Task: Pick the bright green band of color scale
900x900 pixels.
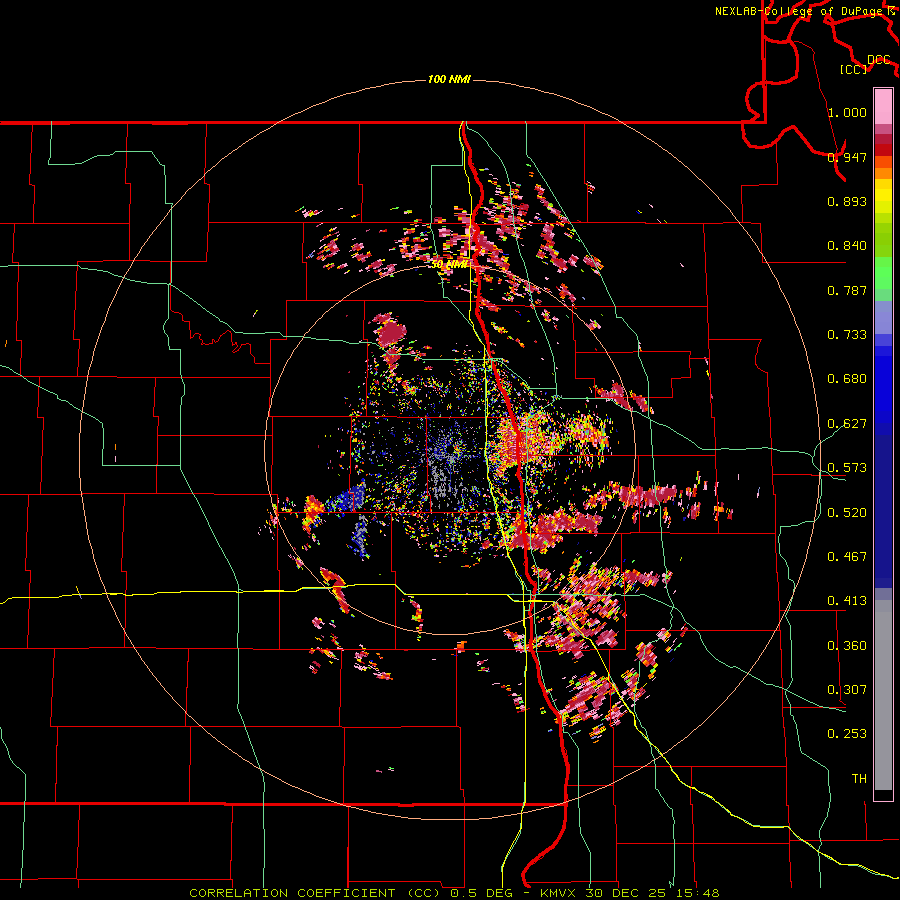Action: pyautogui.click(x=883, y=272)
